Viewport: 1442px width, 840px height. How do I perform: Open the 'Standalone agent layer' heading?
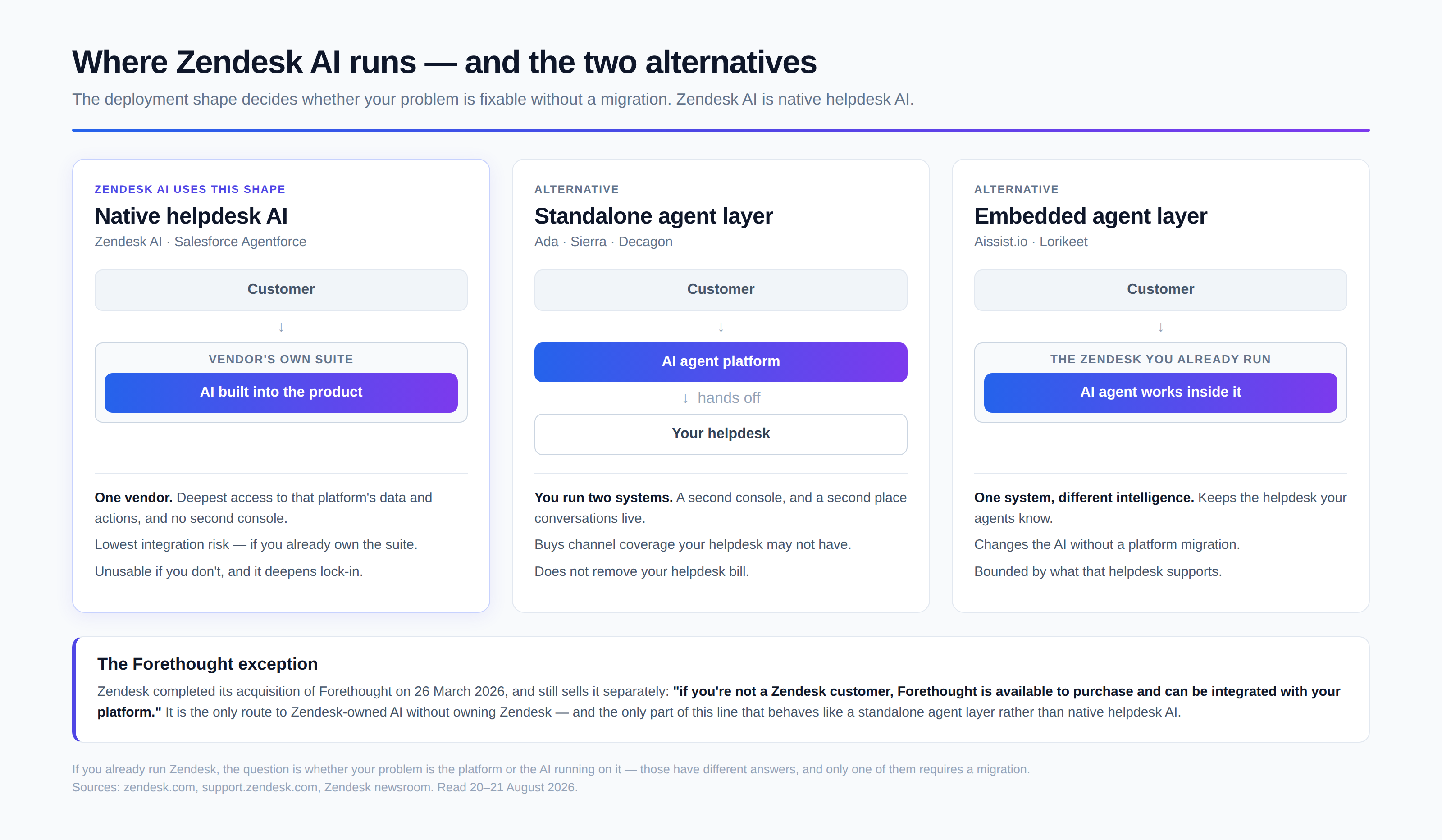pyautogui.click(x=653, y=216)
